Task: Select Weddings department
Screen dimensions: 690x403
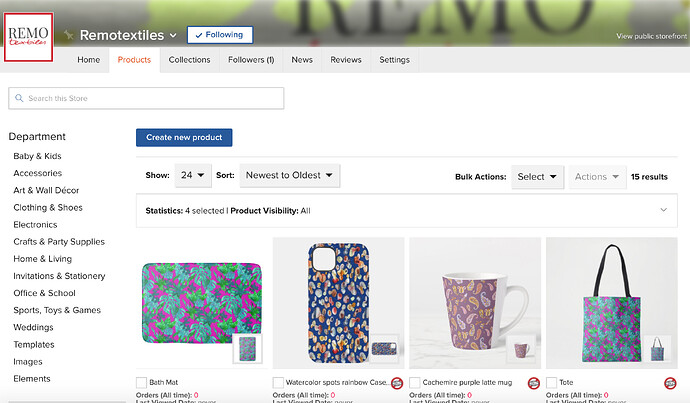Action: 33,328
